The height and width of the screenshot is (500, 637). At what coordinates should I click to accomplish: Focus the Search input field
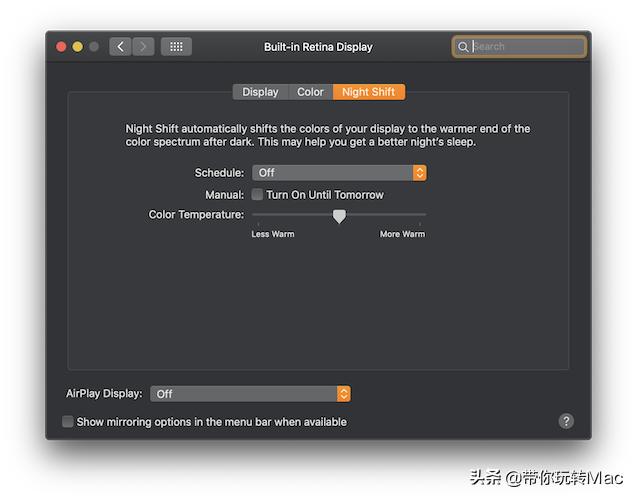(519, 47)
